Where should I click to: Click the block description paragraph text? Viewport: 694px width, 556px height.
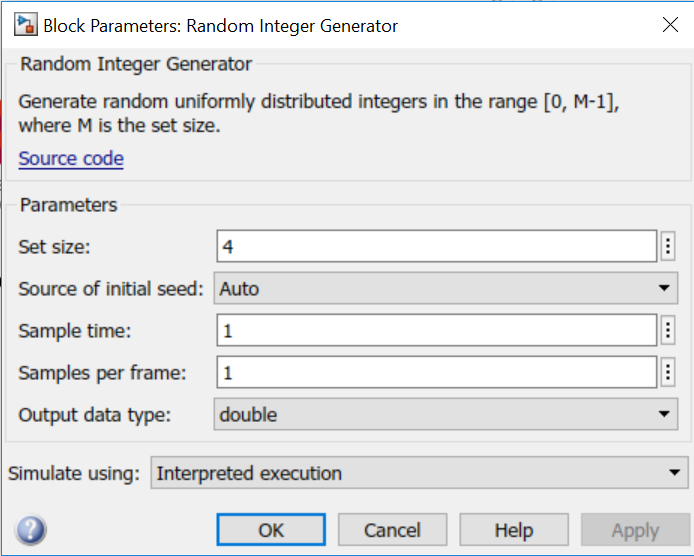[320, 114]
